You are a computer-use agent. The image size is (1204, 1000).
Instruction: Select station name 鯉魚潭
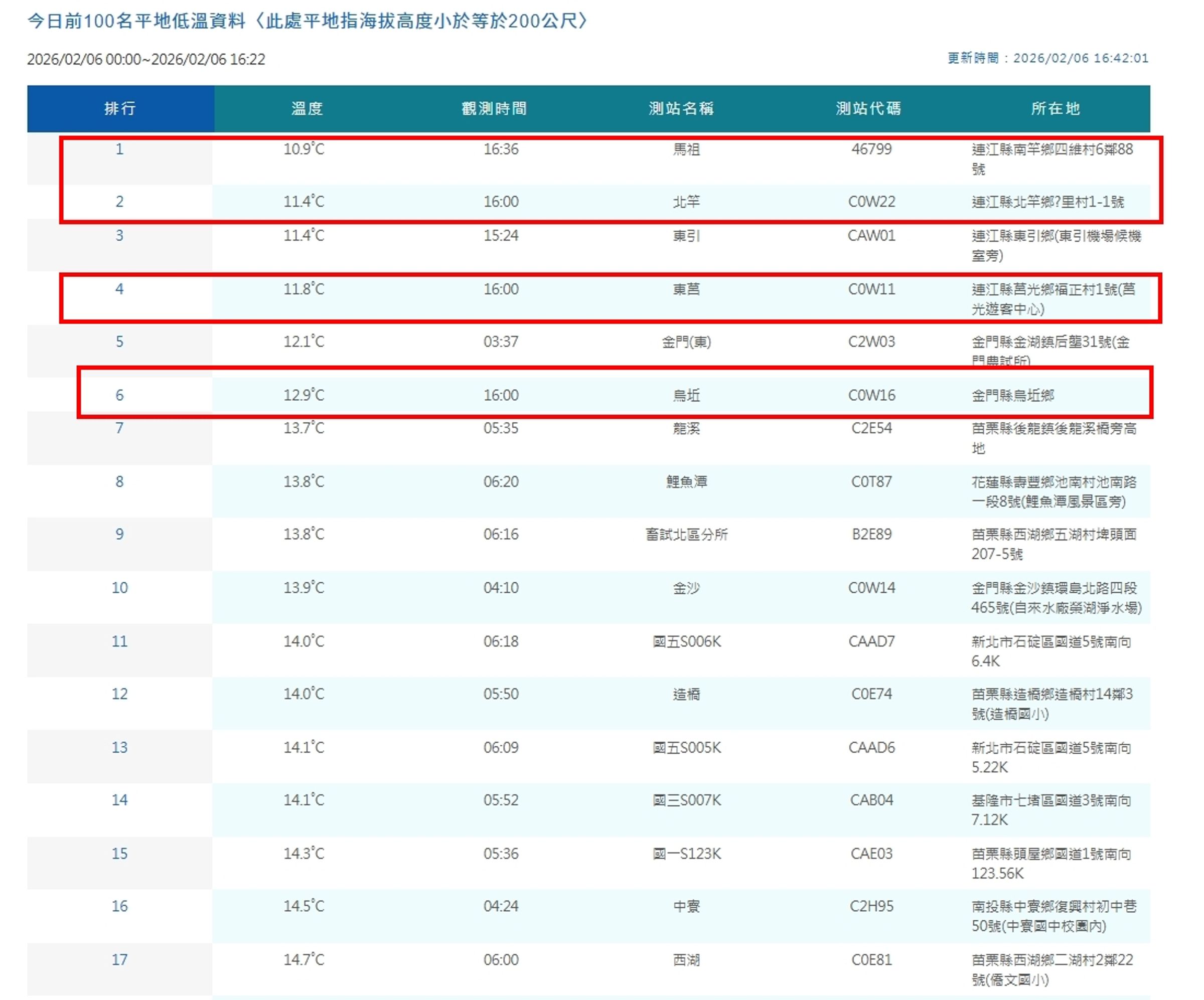[x=686, y=482]
